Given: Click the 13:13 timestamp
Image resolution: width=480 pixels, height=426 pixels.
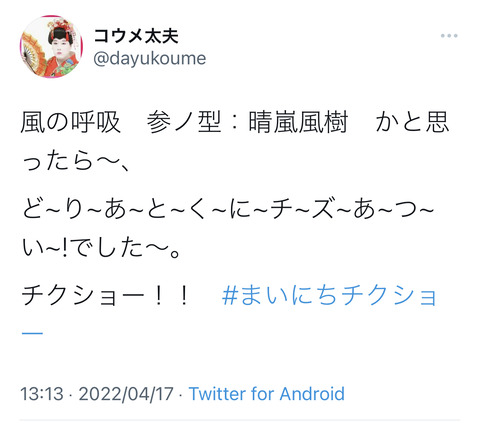Looking at the screenshot, I should [x=42, y=394].
